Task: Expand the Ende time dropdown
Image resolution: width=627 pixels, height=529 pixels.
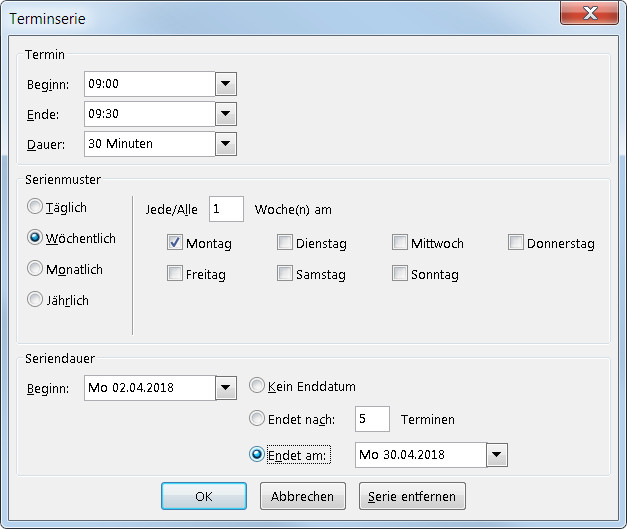Action: pyautogui.click(x=226, y=114)
